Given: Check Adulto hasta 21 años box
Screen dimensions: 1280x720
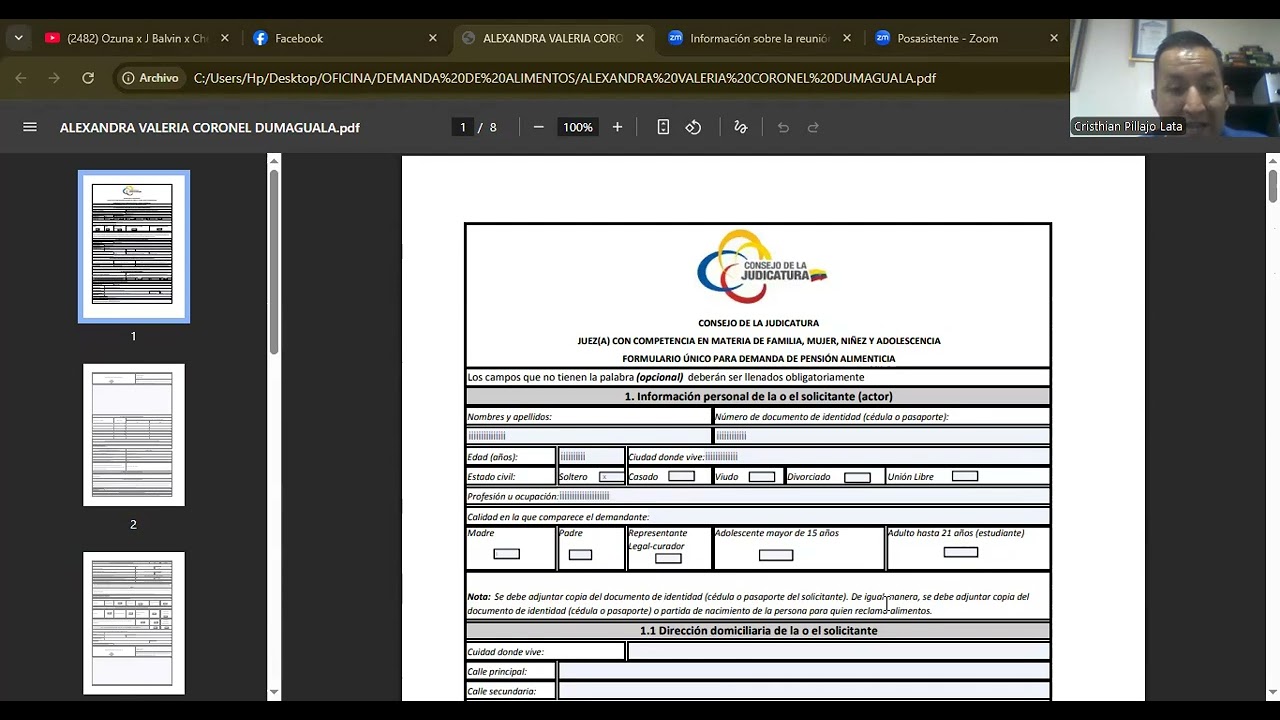Looking at the screenshot, I should (961, 552).
